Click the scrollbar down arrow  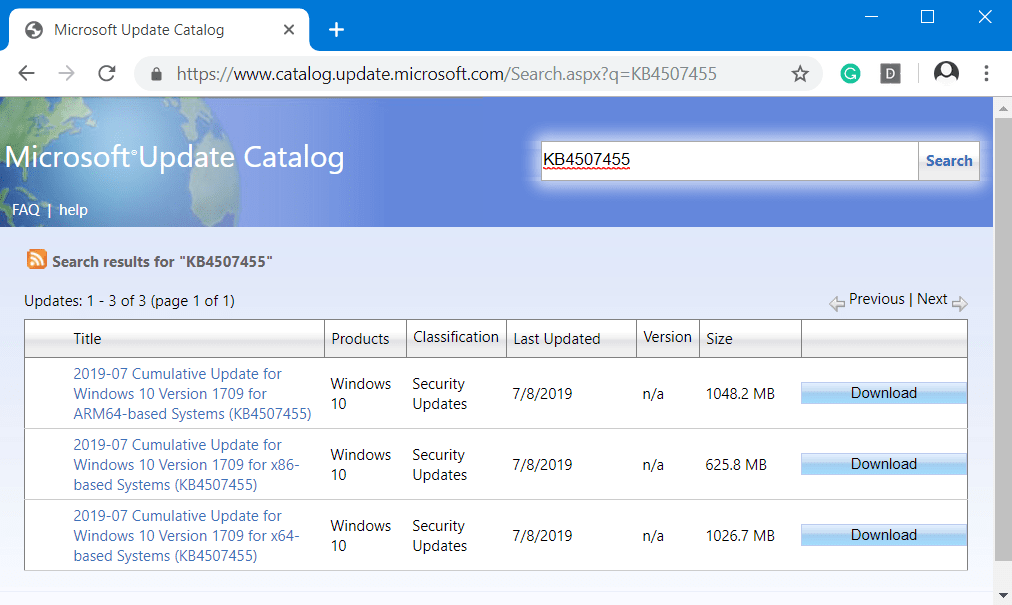click(1003, 595)
